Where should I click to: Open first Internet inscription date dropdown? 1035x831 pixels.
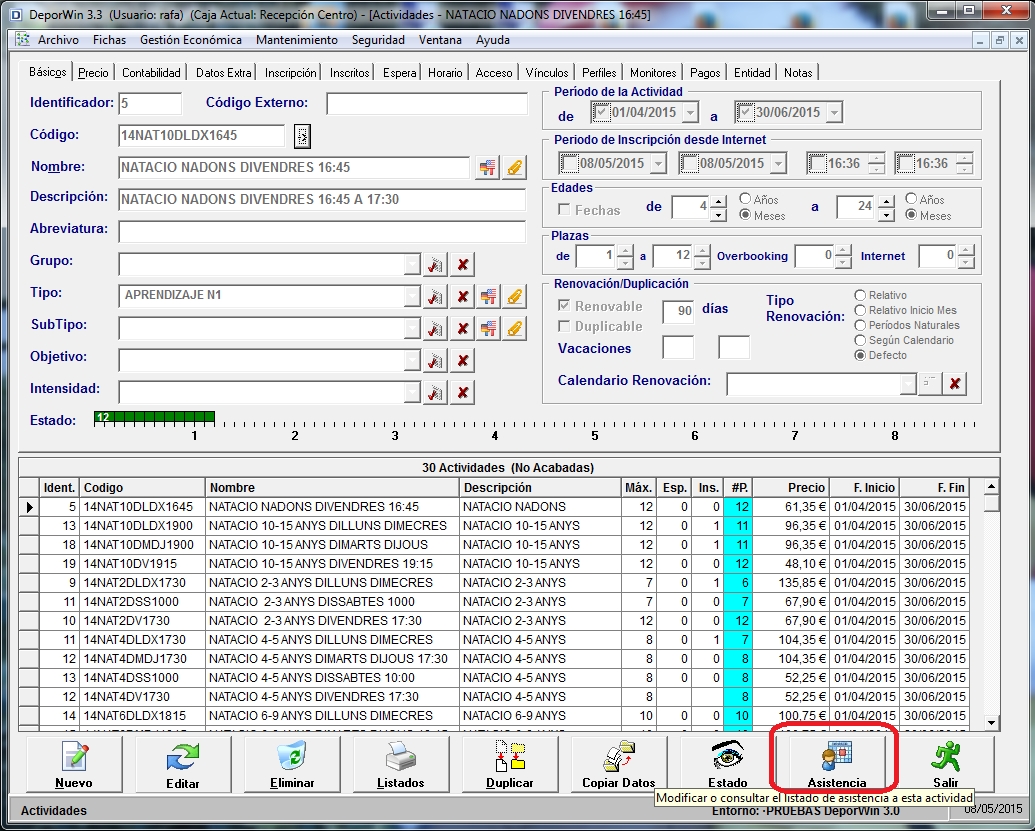[658, 163]
